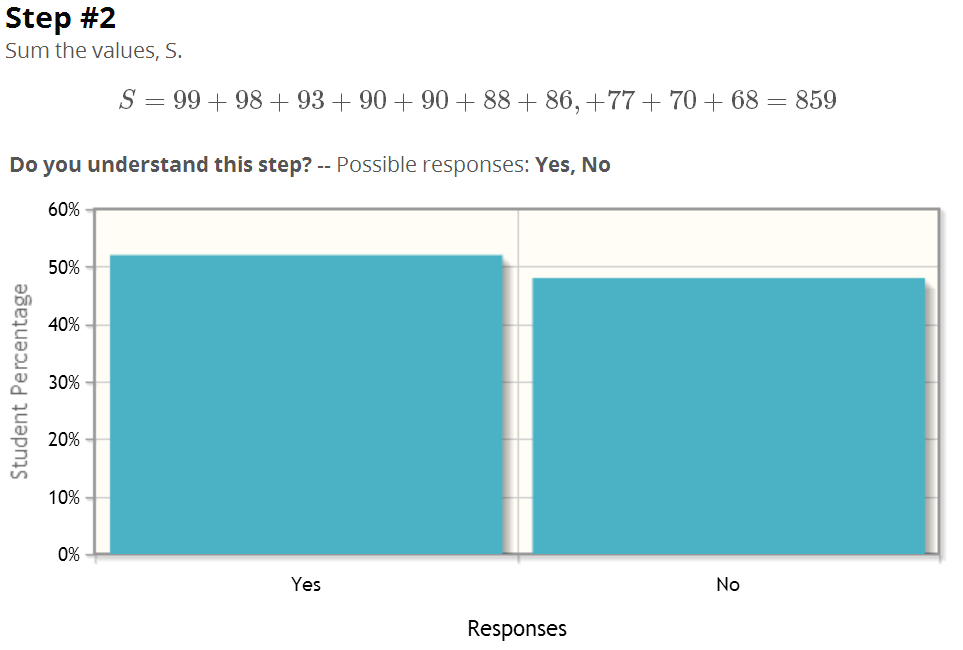Screen dimensions: 963x650
Task: Click the No response bar
Action: (x=728, y=416)
